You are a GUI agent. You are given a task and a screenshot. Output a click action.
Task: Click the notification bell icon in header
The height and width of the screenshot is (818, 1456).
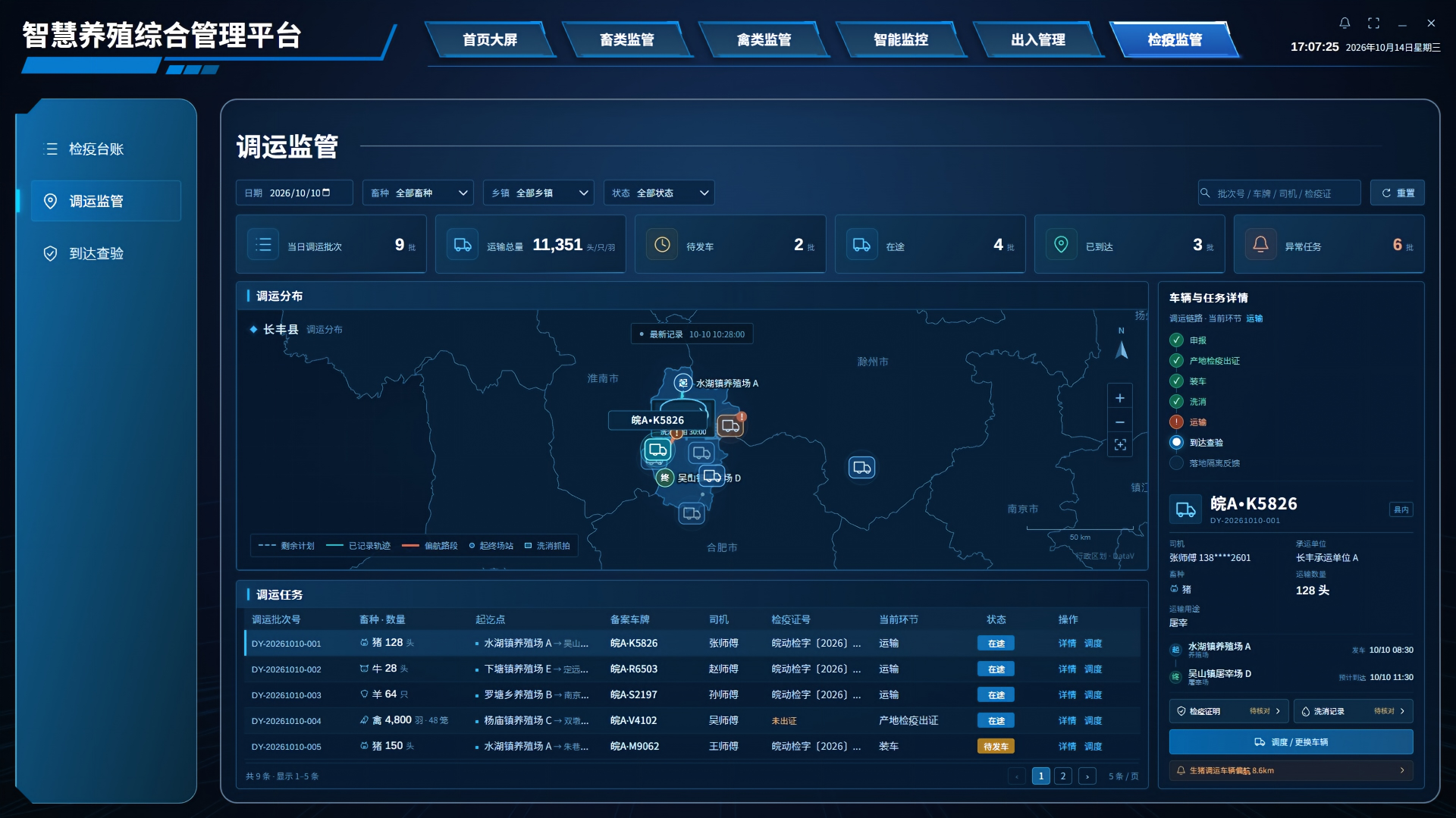[1345, 24]
